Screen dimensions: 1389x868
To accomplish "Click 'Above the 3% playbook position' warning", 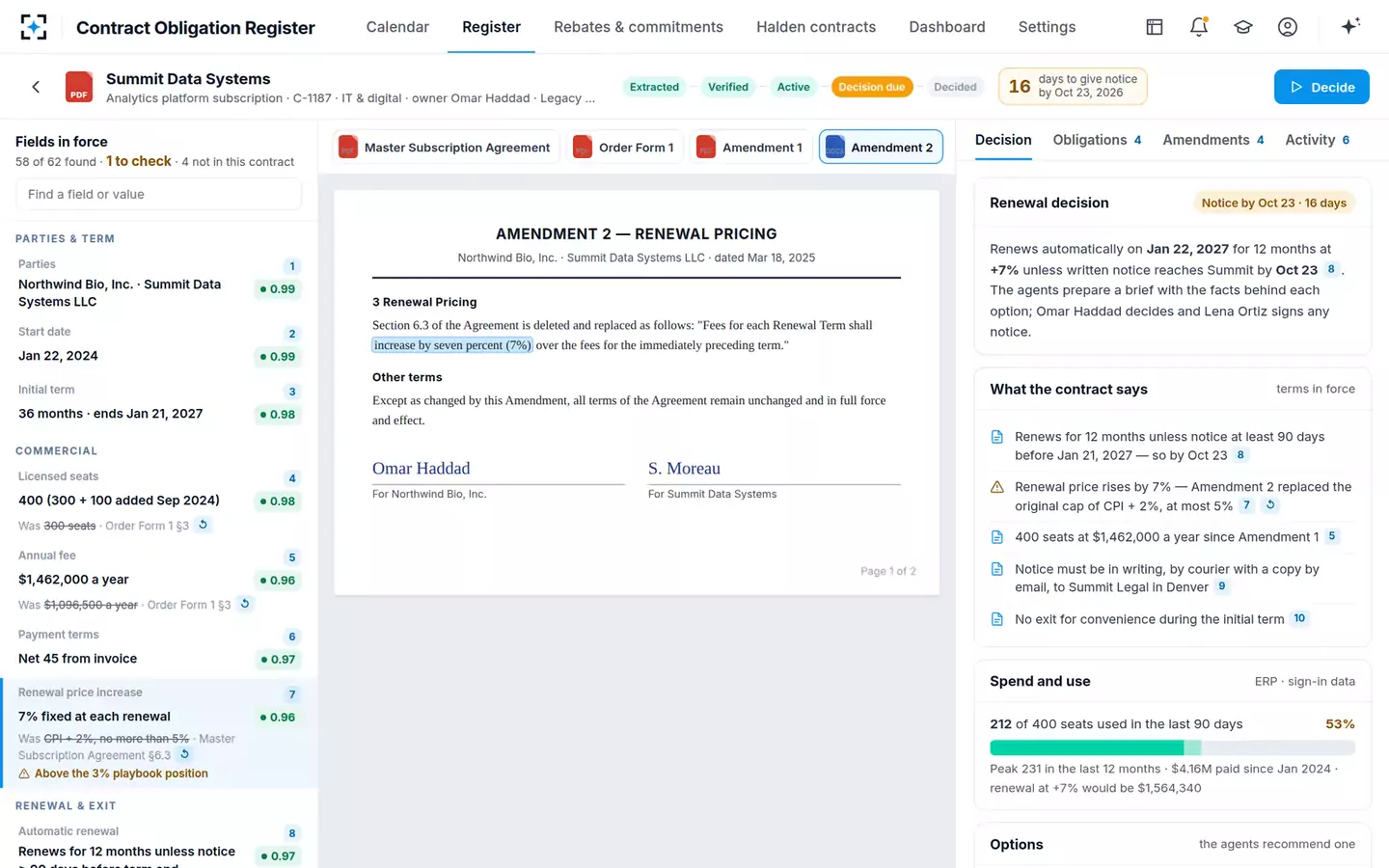I will 114,773.
